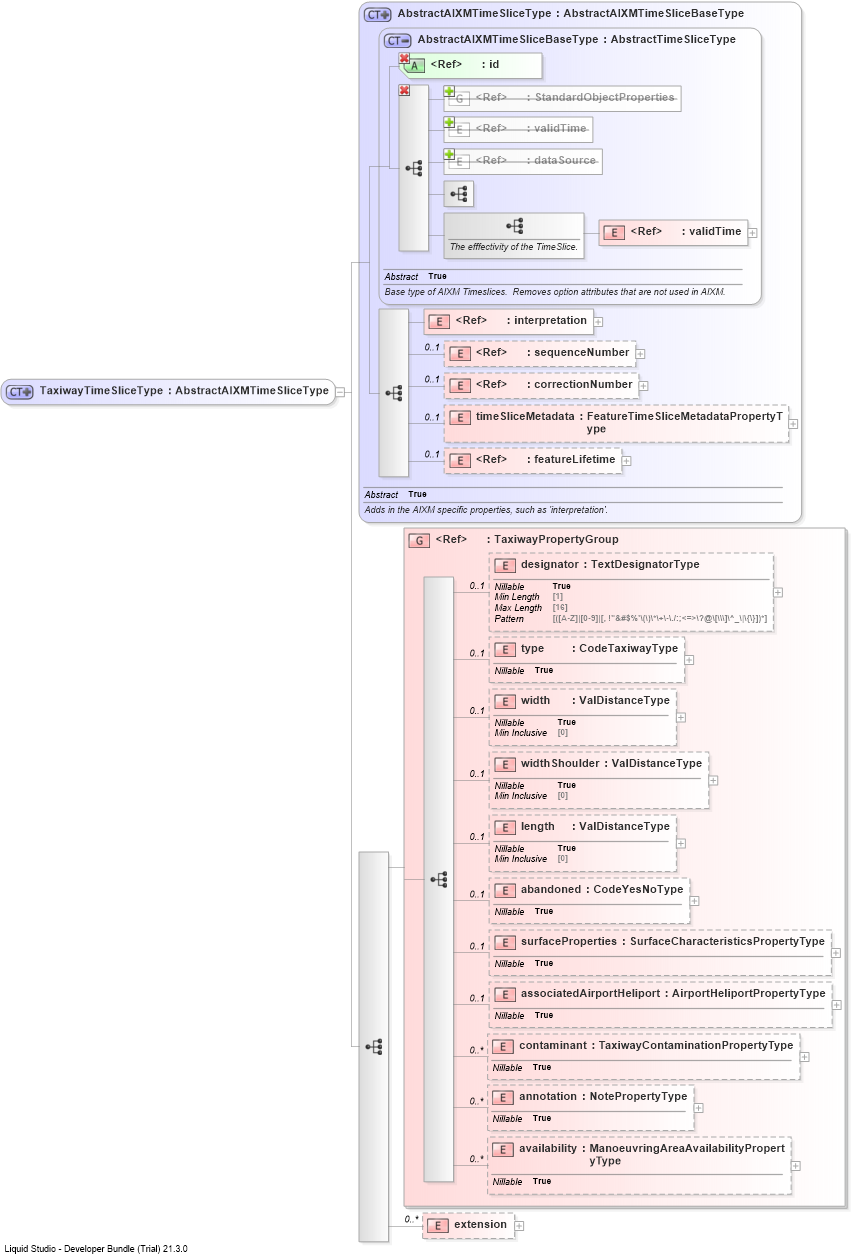The height and width of the screenshot is (1254, 852).
Task: Expand the active validTime element
Action: tap(753, 233)
